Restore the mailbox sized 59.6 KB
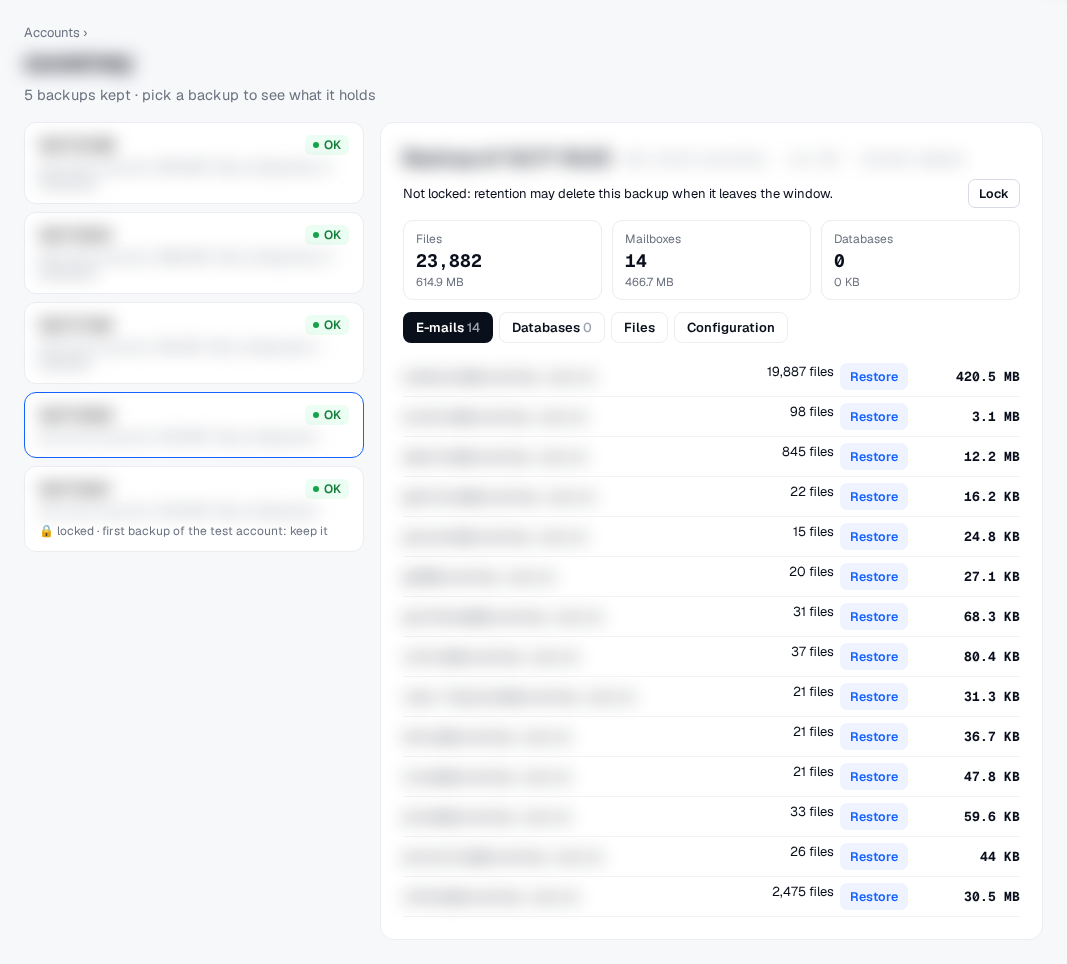This screenshot has height=964, width=1067. pyautogui.click(x=874, y=817)
